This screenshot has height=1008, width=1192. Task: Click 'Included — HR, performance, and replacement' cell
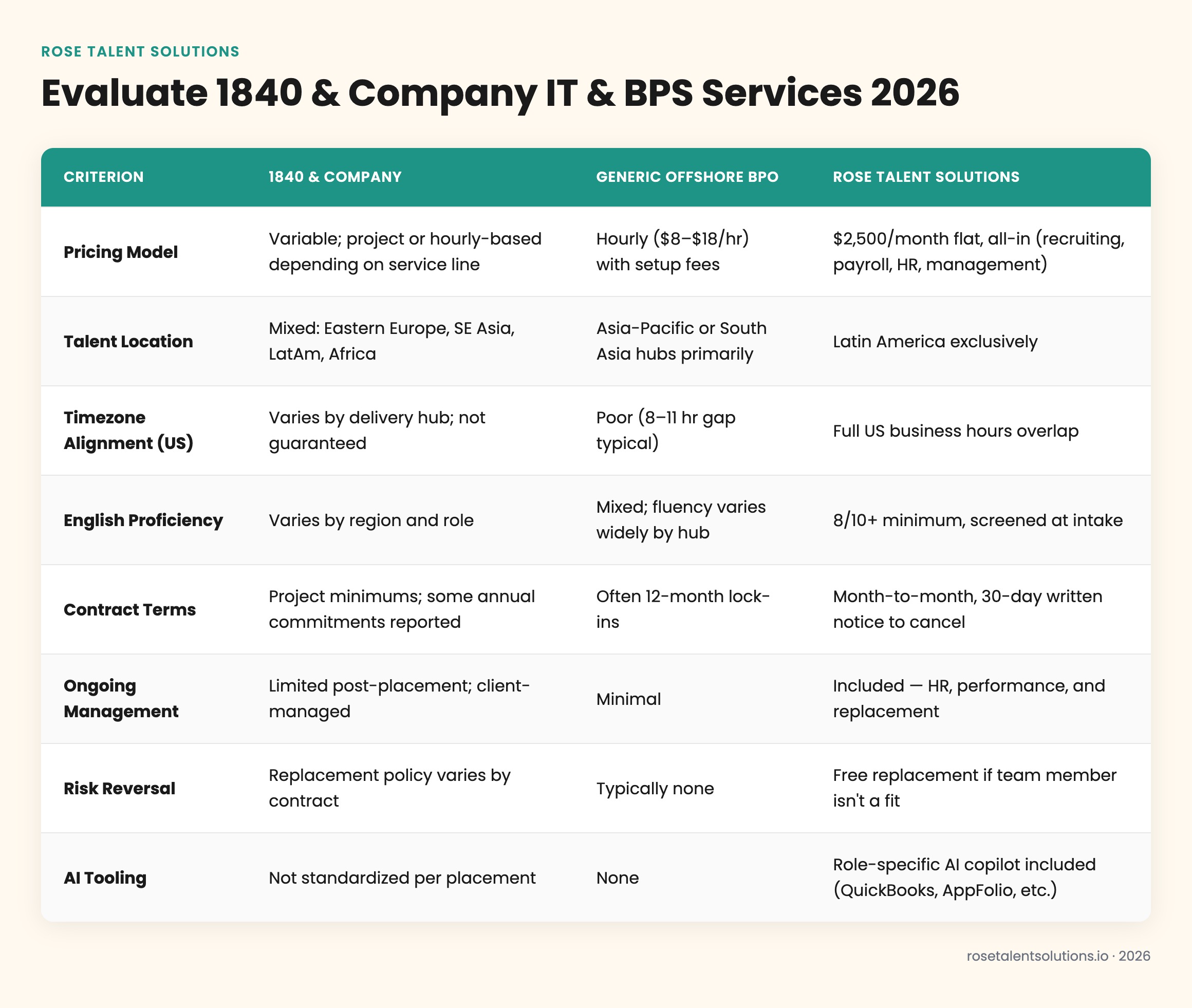(x=969, y=699)
